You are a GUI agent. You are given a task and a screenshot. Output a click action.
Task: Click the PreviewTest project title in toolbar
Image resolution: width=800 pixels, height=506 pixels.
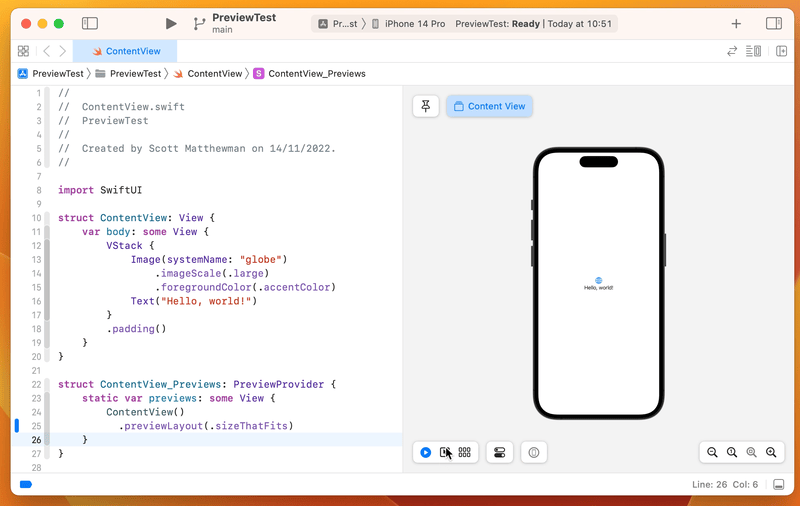(244, 17)
